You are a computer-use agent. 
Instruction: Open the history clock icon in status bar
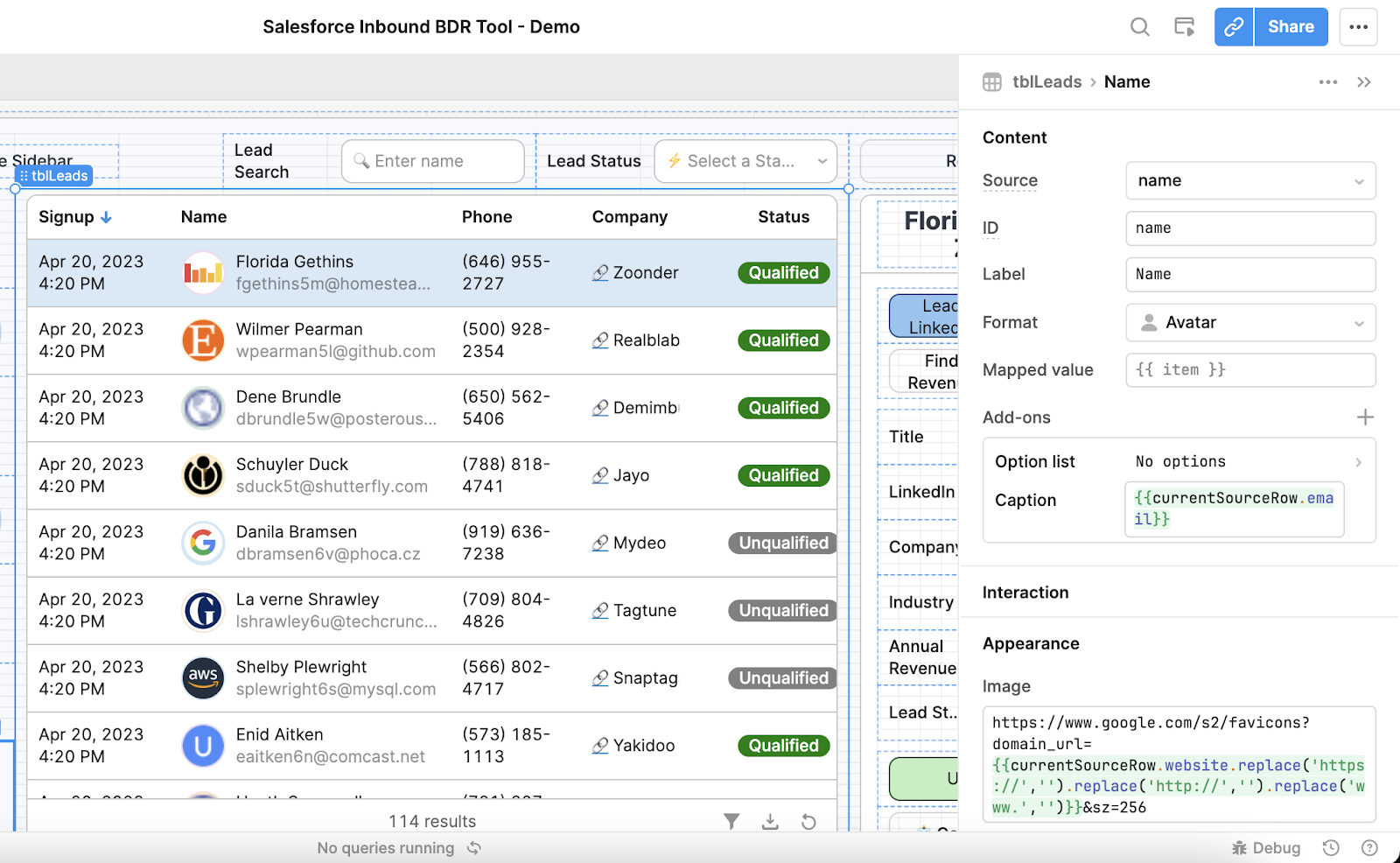pyautogui.click(x=1331, y=847)
